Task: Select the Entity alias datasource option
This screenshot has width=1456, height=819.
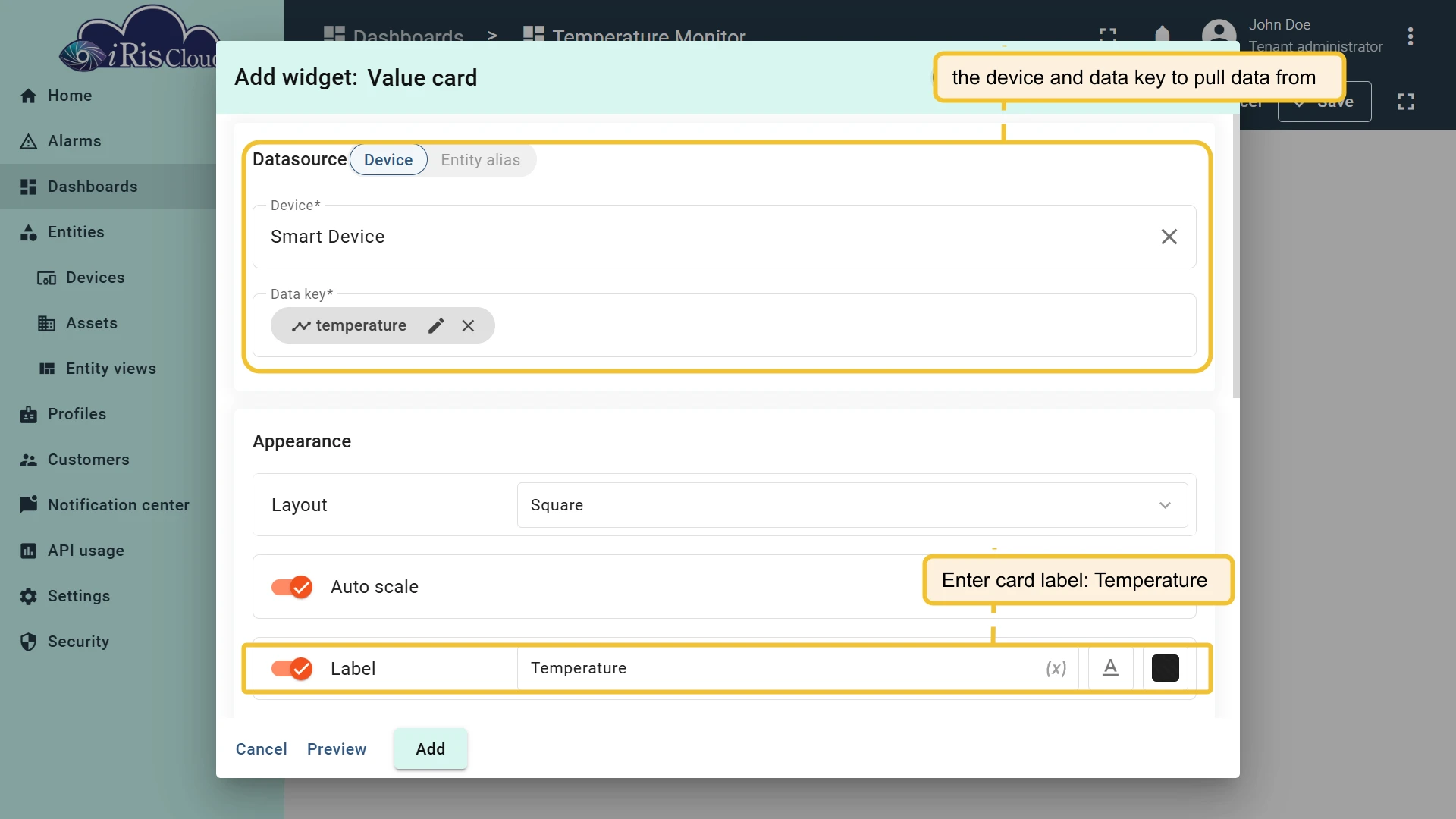Action: (x=481, y=160)
